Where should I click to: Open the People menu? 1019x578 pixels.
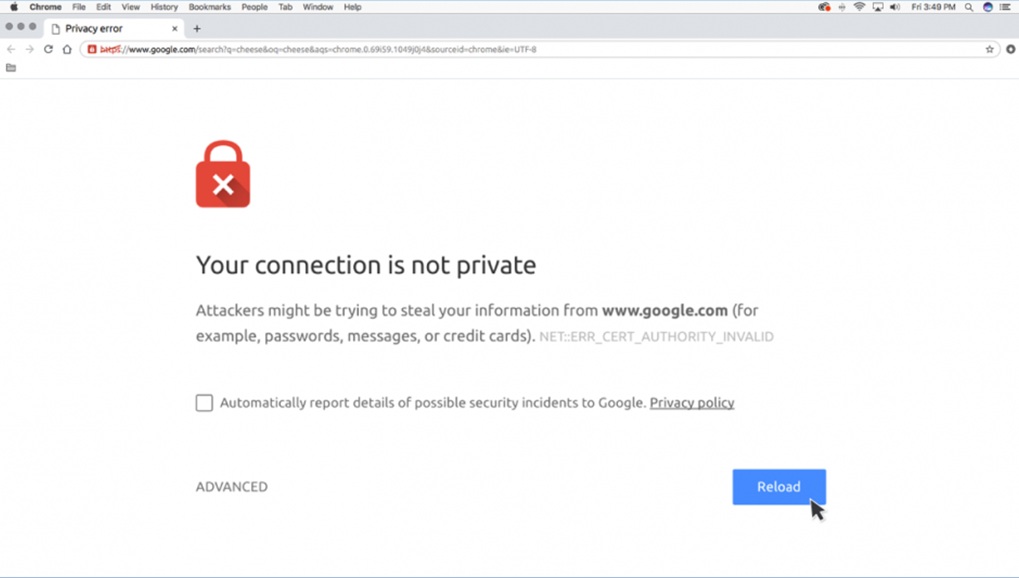pos(254,7)
